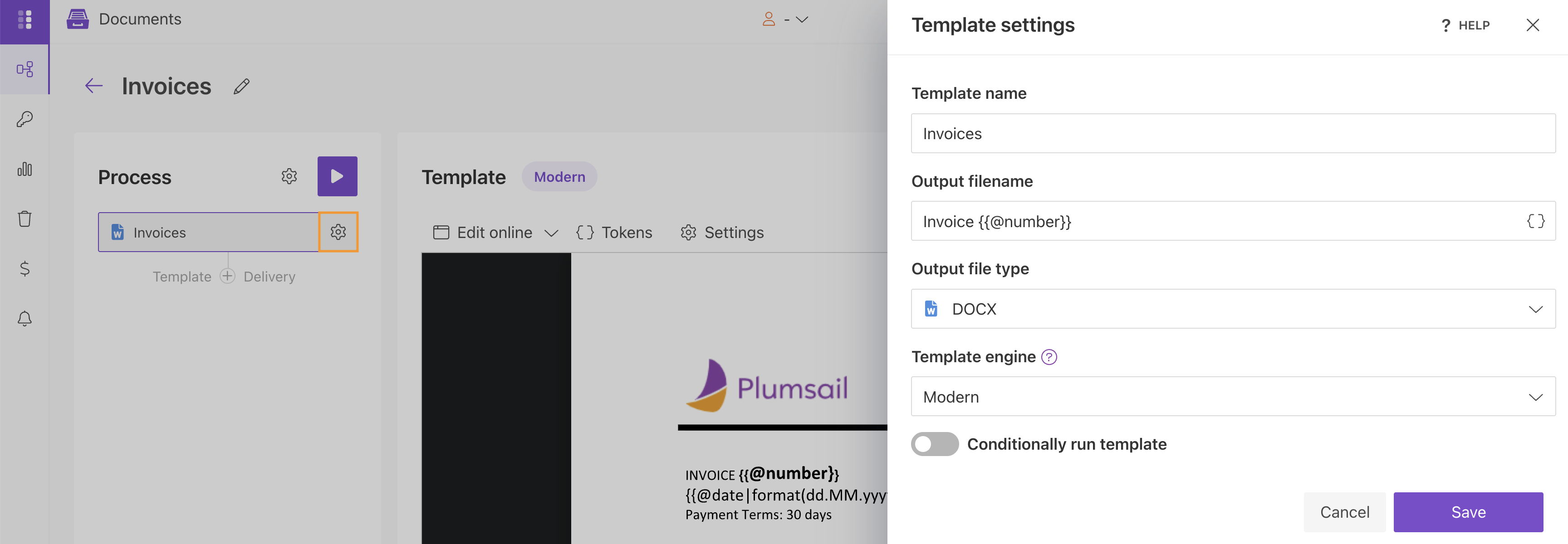Add step with plus between Template and Delivery

click(x=227, y=276)
